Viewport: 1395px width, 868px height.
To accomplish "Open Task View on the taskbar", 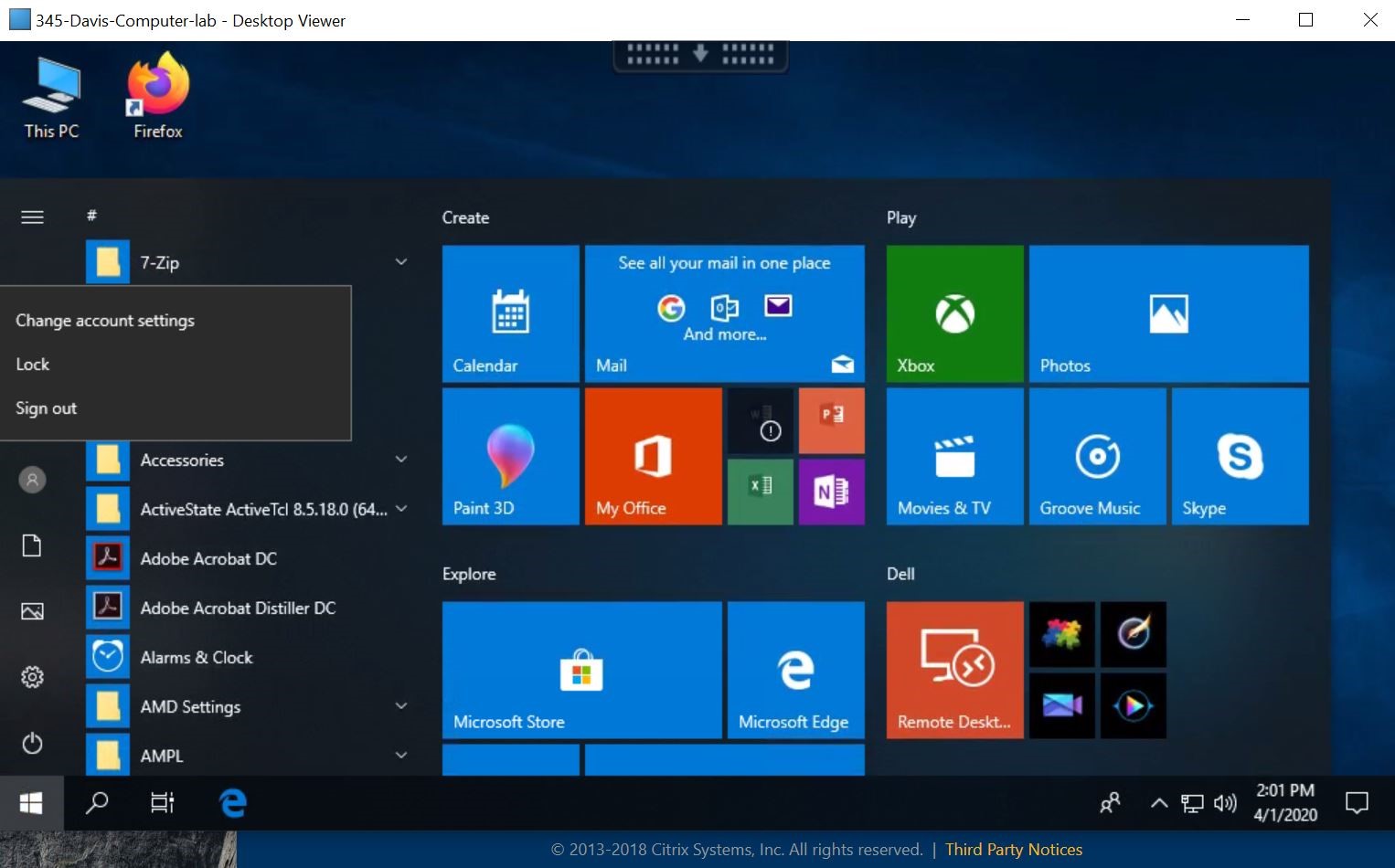I will click(x=162, y=803).
